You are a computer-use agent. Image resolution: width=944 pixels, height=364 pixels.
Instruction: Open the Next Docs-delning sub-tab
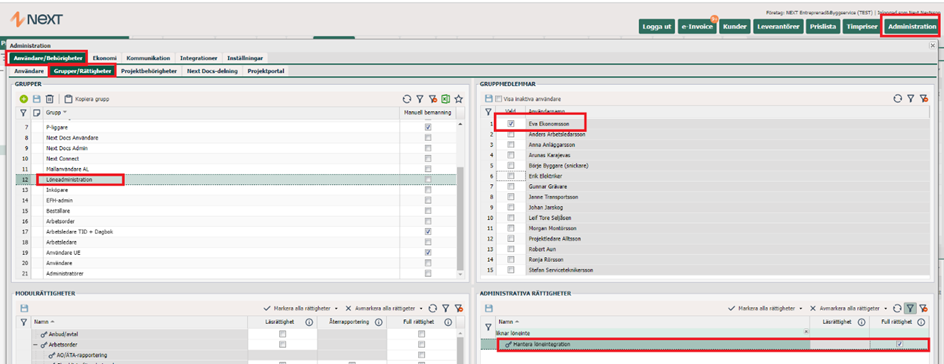pyautogui.click(x=213, y=71)
